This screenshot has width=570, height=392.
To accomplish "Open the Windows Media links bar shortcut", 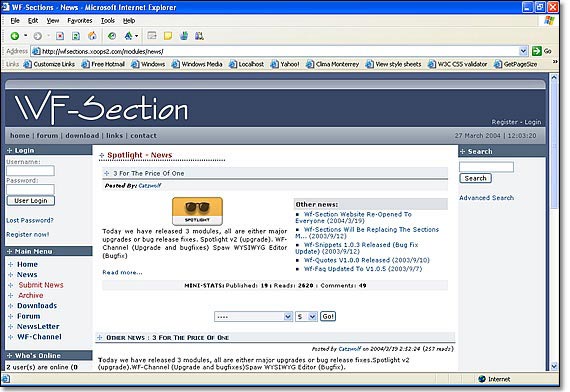I will point(197,64).
